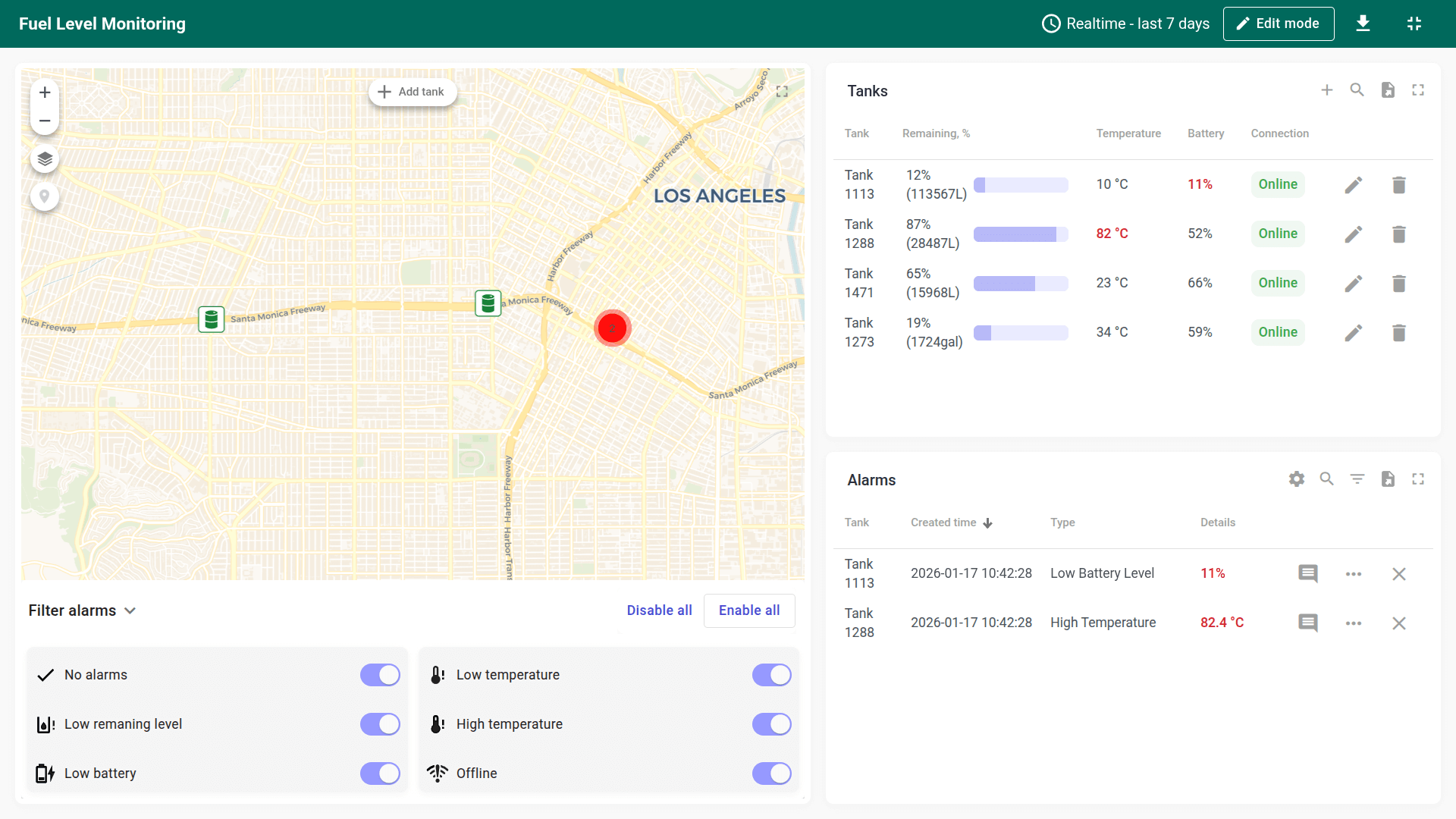Image resolution: width=1456 pixels, height=819 pixels.
Task: Open alarm settings gear icon
Action: 1297,479
